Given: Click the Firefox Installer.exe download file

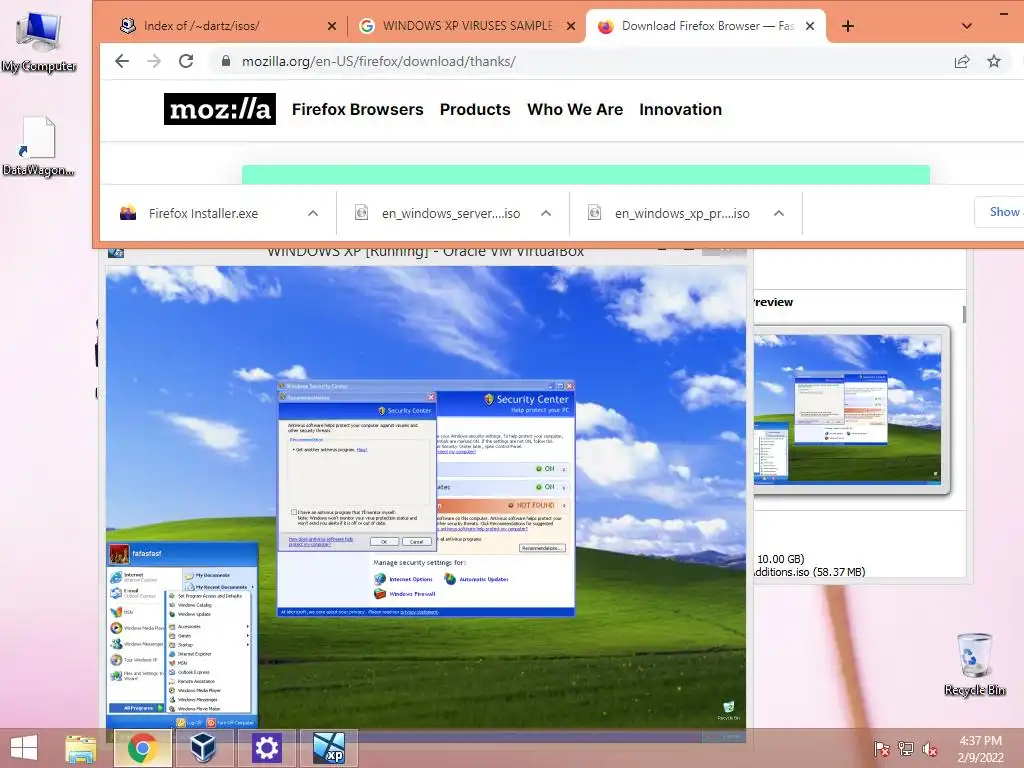Looking at the screenshot, I should coord(203,214).
